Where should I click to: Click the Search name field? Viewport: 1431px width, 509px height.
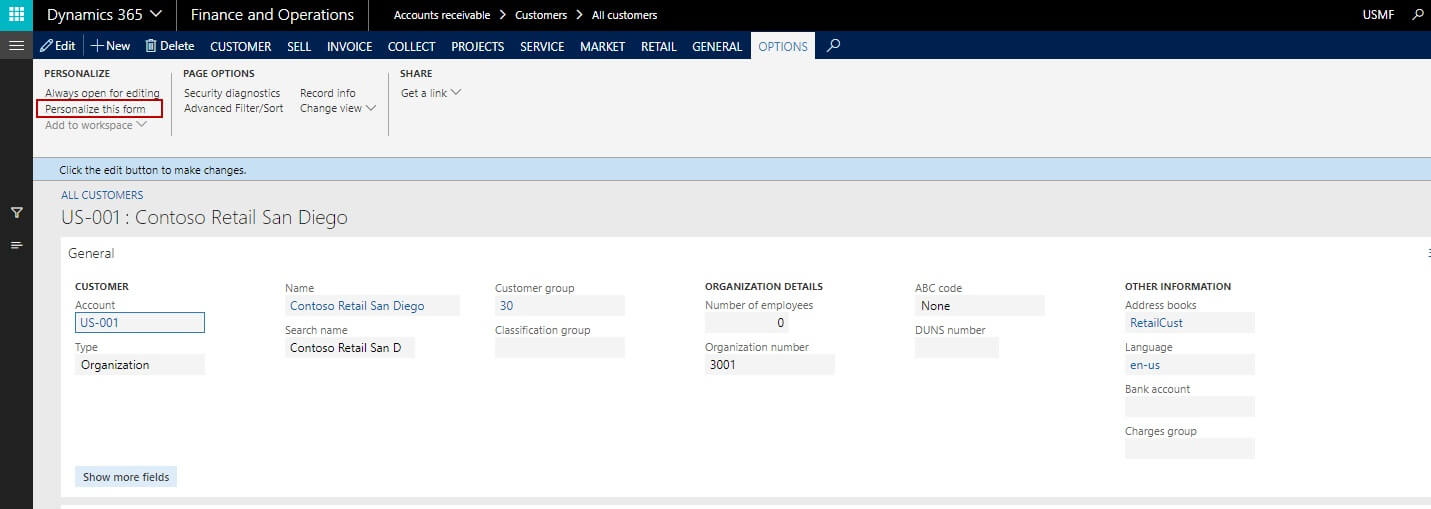(x=350, y=348)
